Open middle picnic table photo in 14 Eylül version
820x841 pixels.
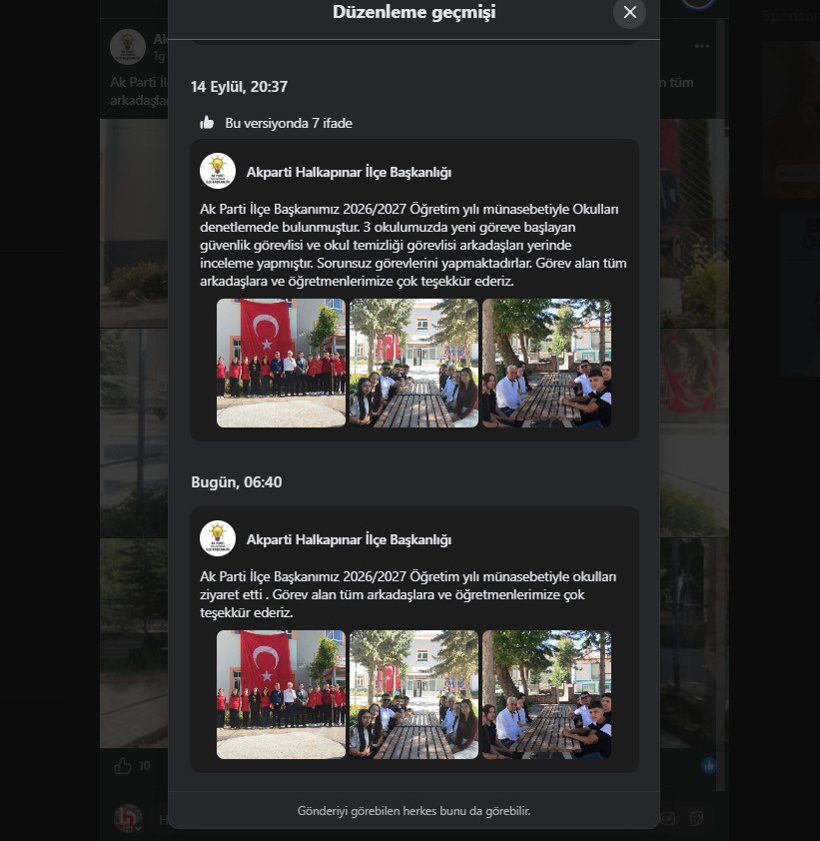[413, 363]
